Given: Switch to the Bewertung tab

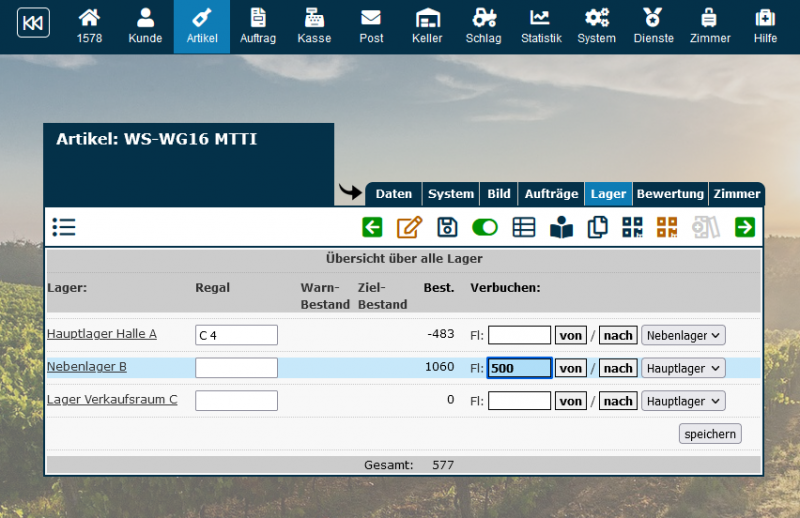Looking at the screenshot, I should (x=670, y=194).
